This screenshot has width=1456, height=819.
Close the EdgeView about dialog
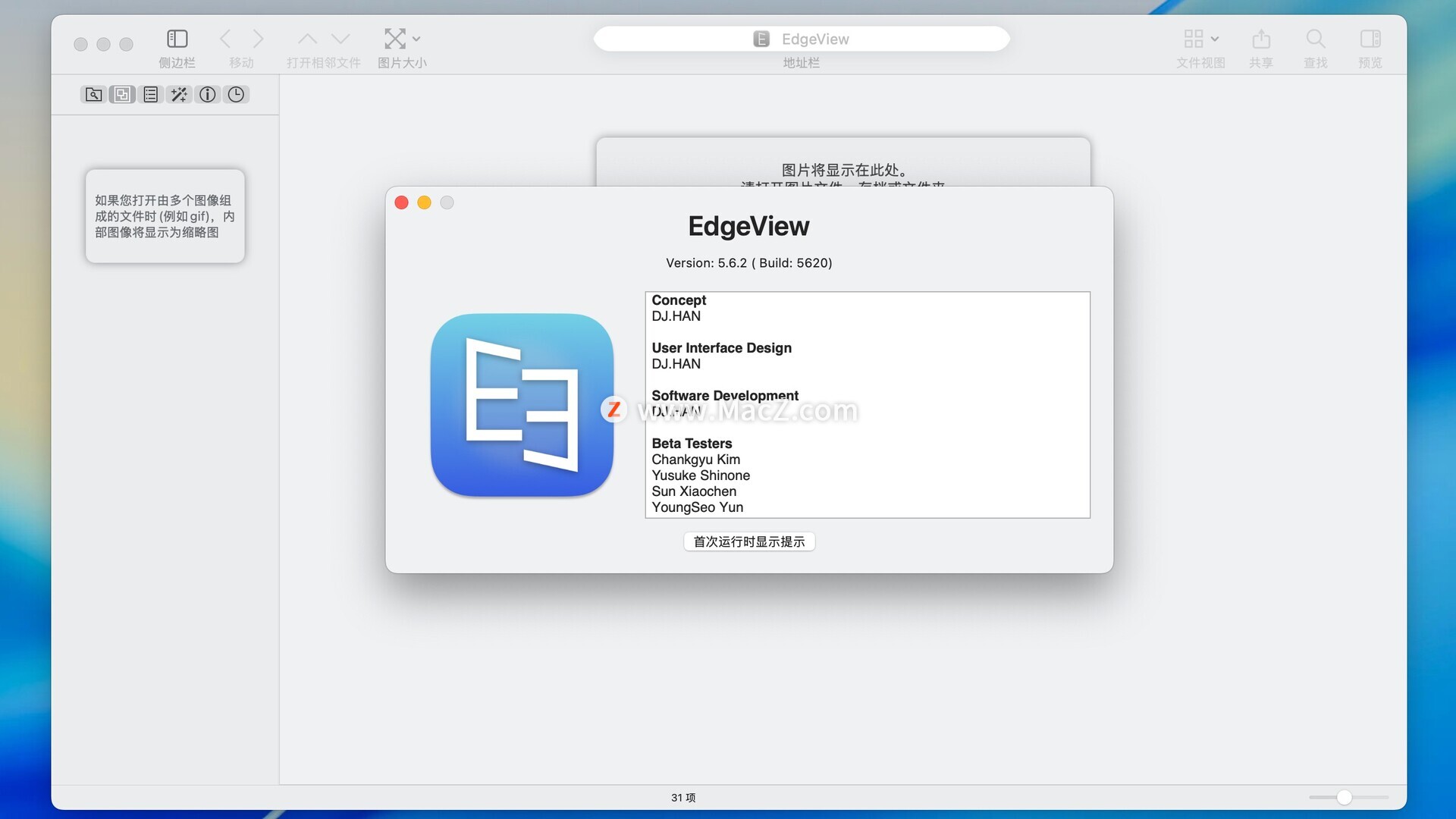pos(402,202)
